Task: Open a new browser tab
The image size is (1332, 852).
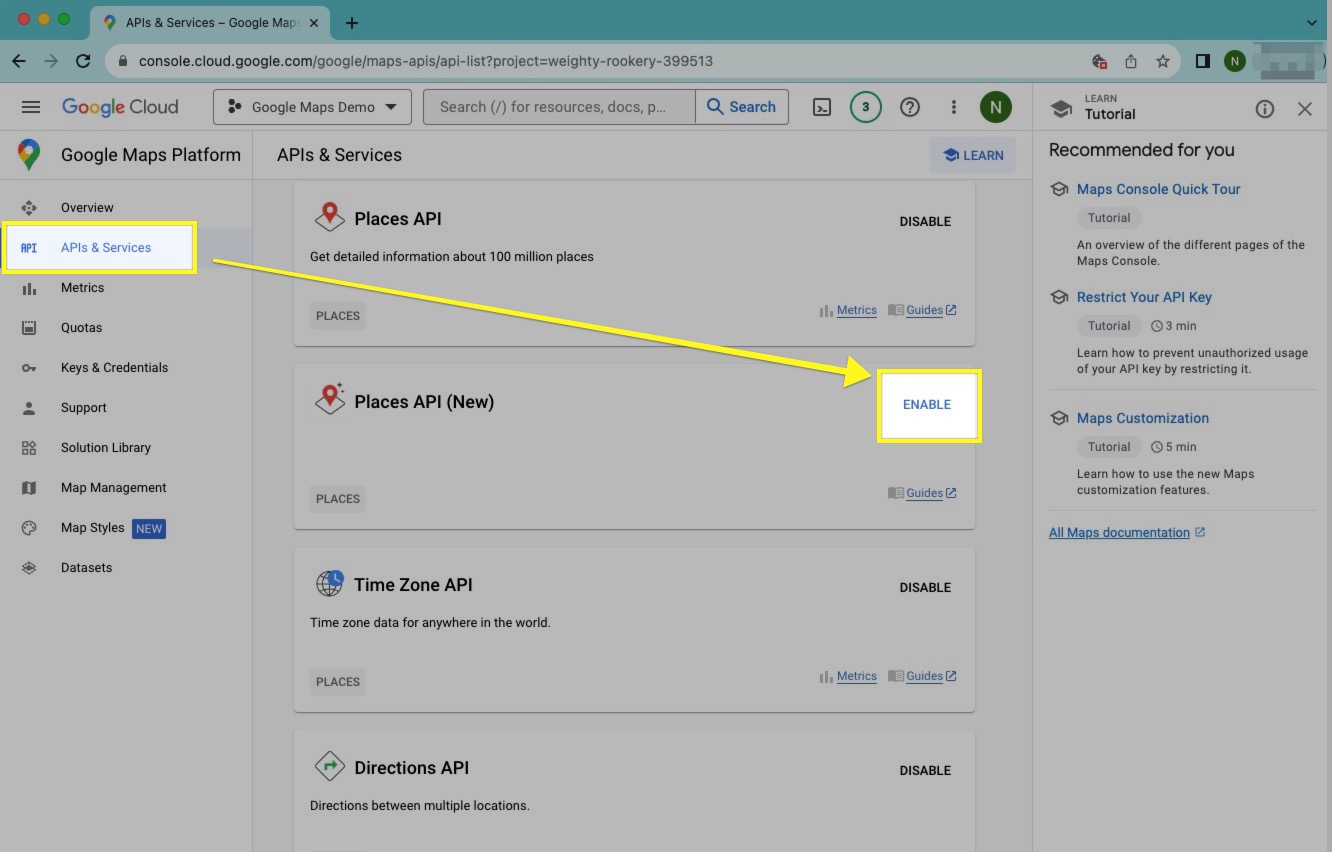Action: (x=352, y=22)
